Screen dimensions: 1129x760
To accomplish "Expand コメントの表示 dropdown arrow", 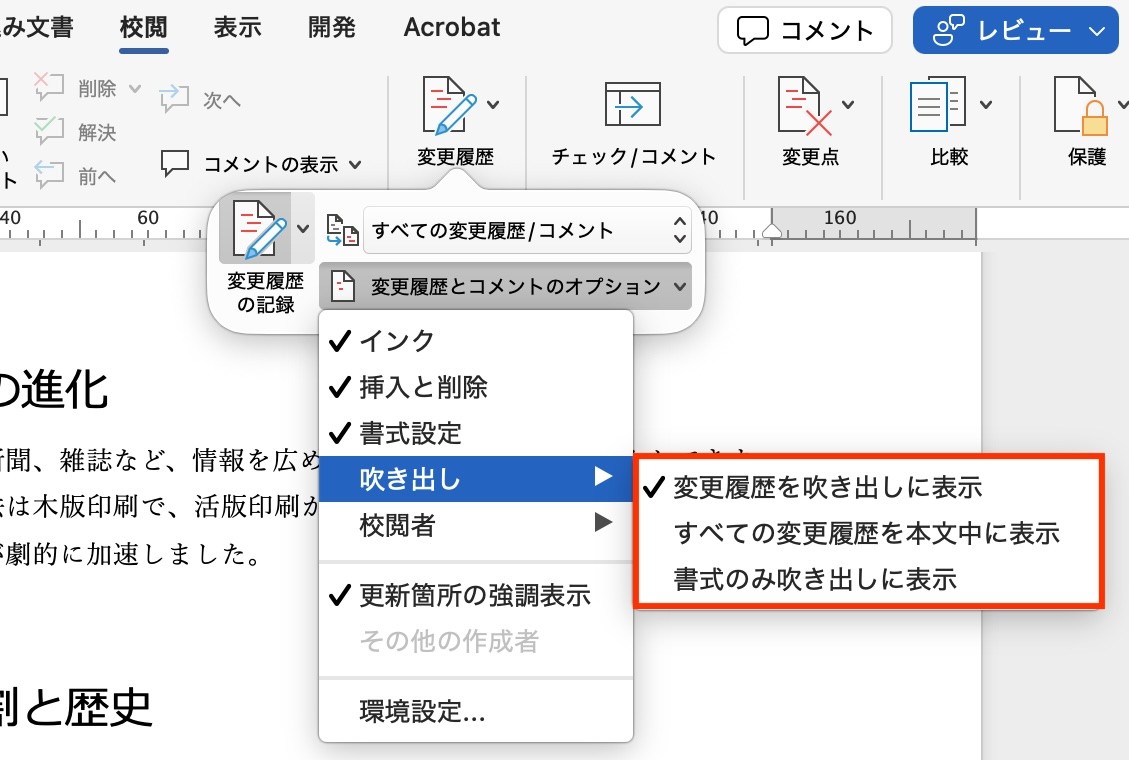I will coord(355,165).
